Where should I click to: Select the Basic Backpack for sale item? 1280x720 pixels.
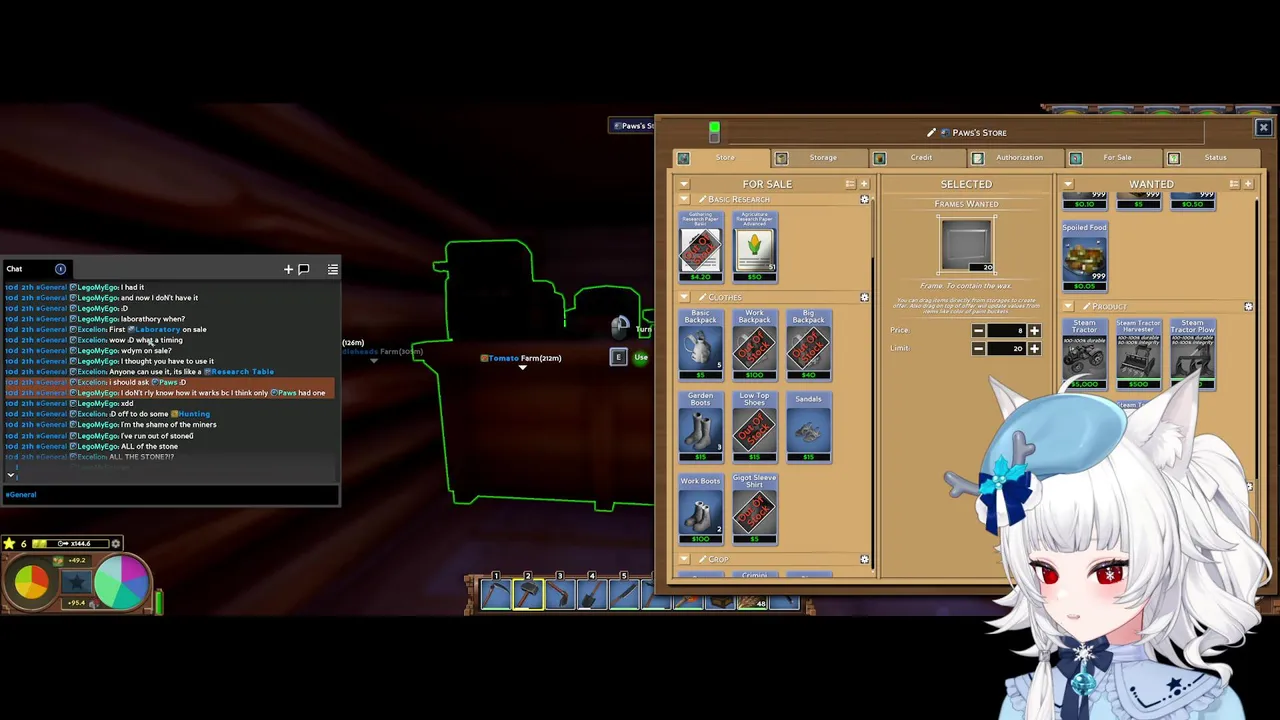tap(700, 345)
